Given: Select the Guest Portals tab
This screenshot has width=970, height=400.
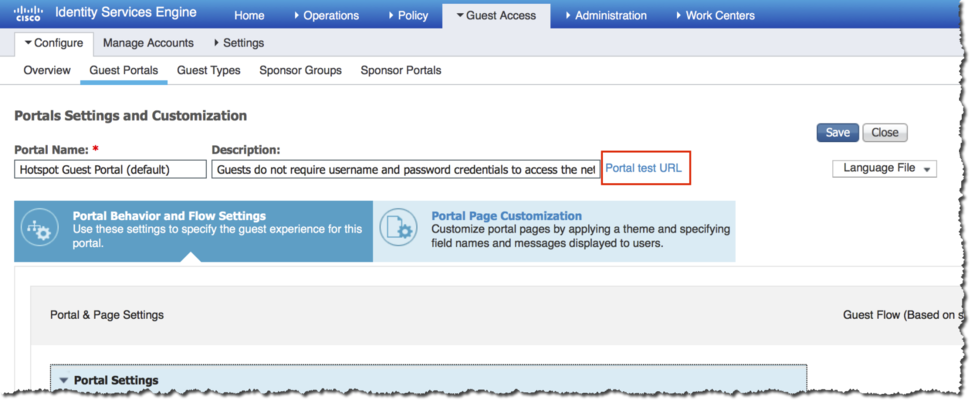Looking at the screenshot, I should [x=124, y=70].
